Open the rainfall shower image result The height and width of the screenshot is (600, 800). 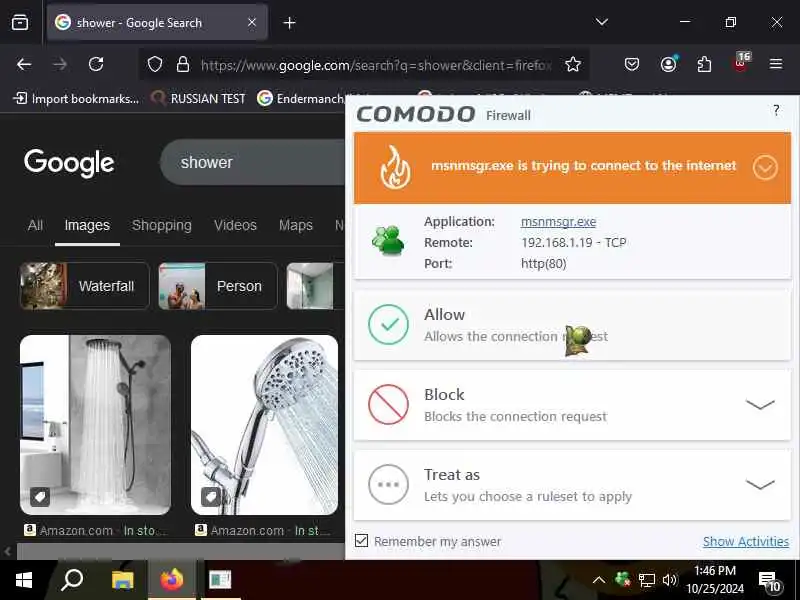95,424
